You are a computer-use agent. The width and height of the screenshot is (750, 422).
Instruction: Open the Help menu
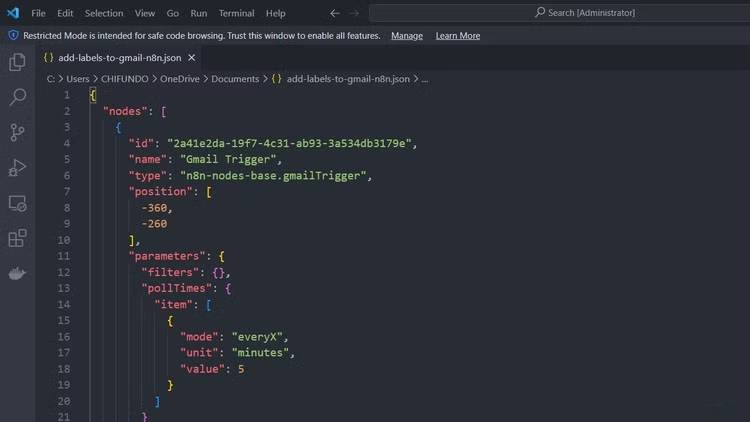pos(276,13)
